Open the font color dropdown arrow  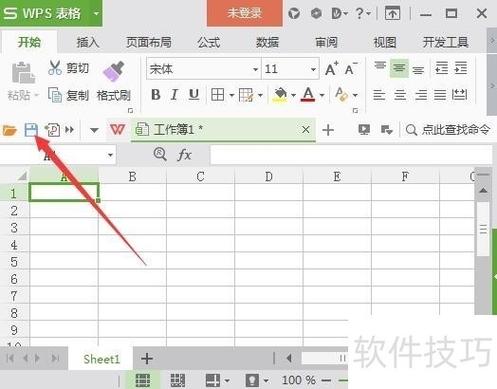322,95
